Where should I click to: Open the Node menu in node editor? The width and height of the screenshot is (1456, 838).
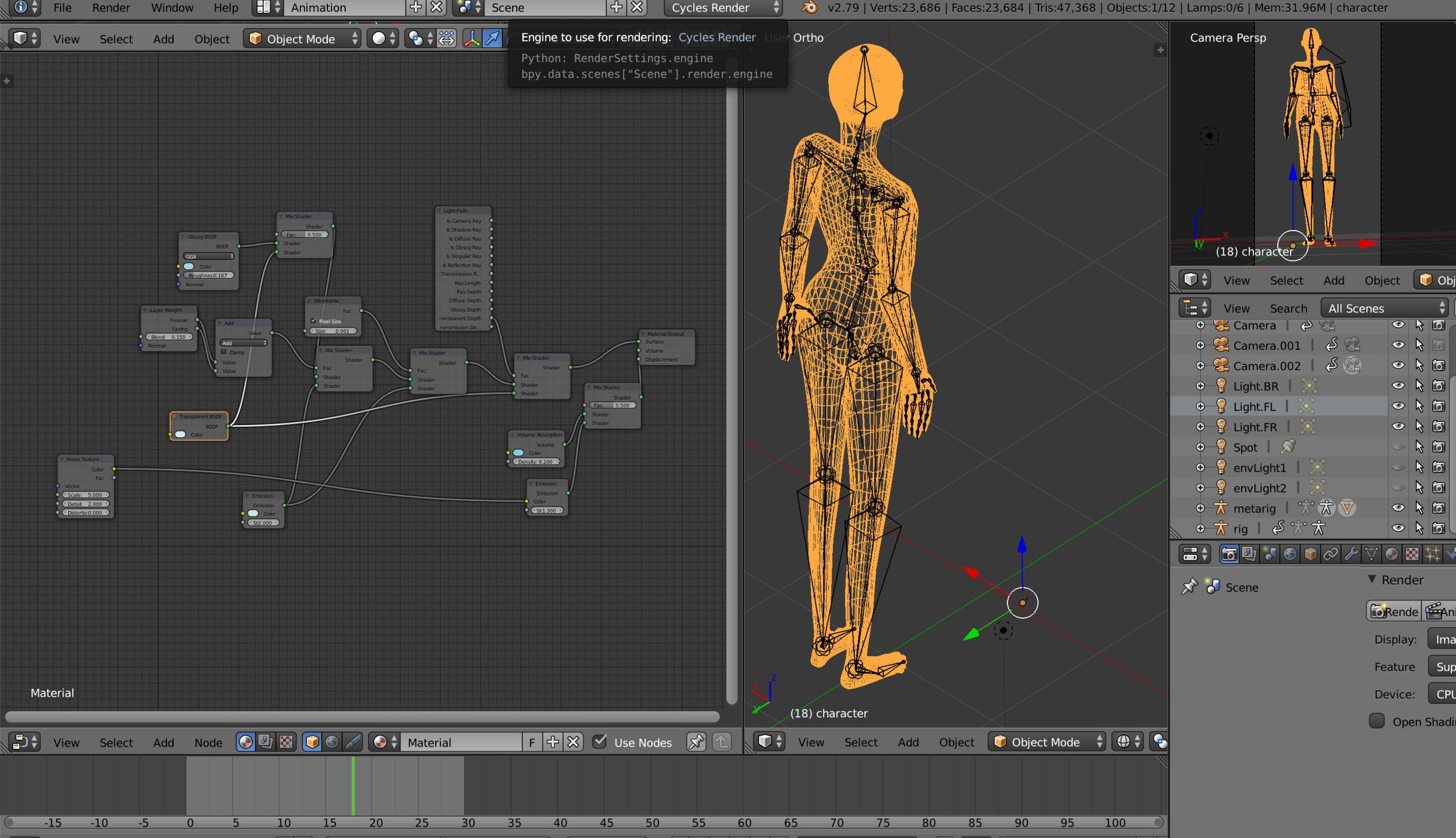click(x=208, y=742)
